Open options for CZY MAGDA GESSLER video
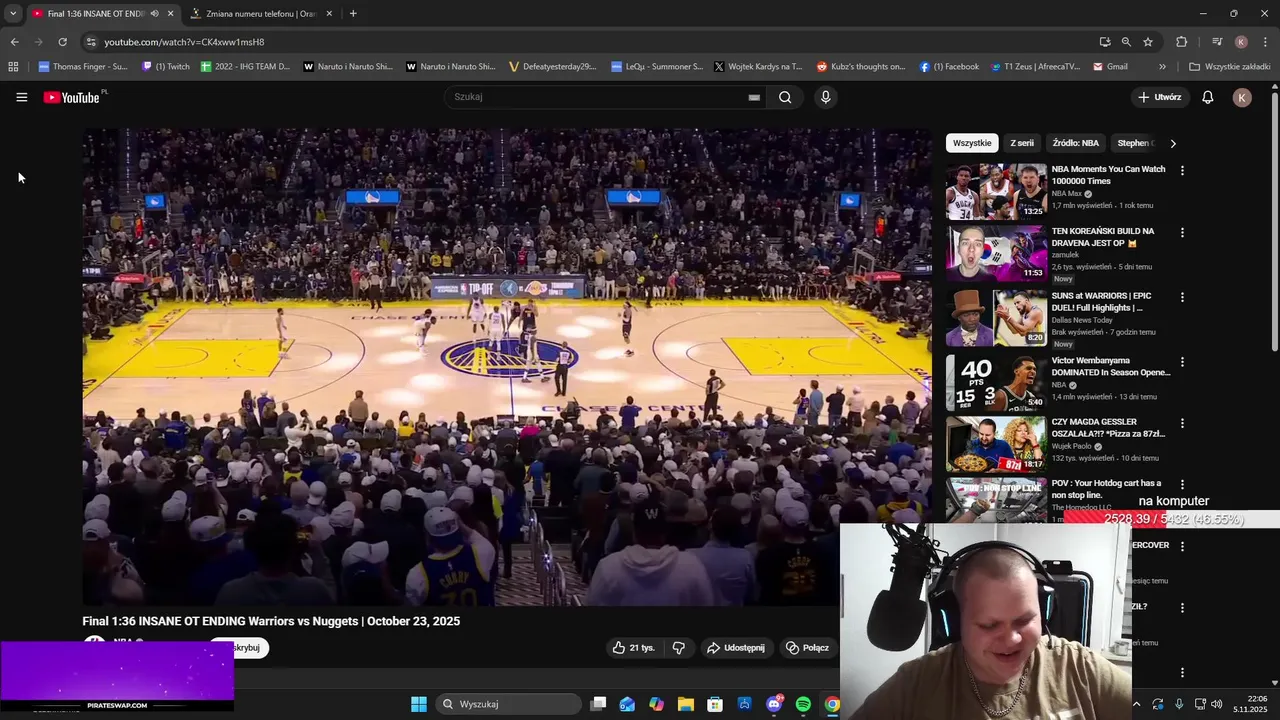1280x720 pixels. tap(1182, 424)
